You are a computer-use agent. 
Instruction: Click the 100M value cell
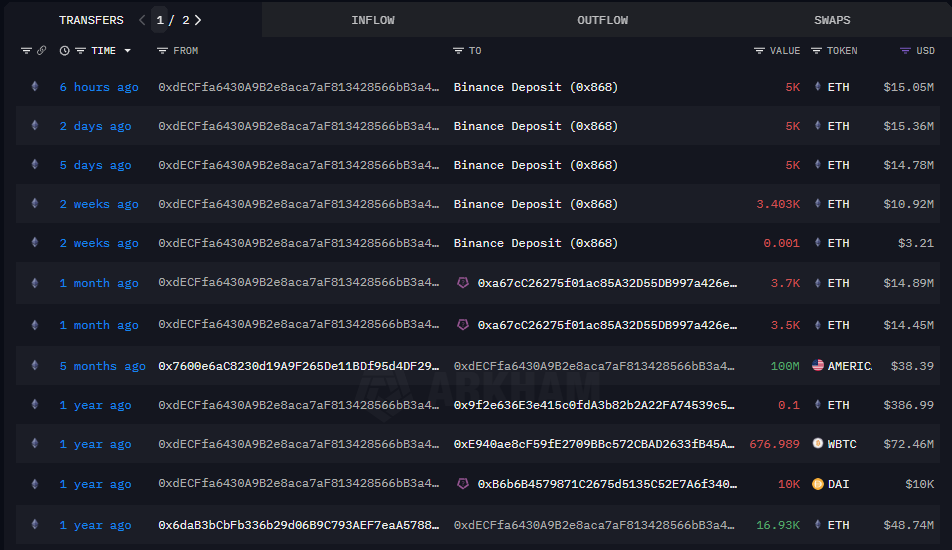[785, 366]
